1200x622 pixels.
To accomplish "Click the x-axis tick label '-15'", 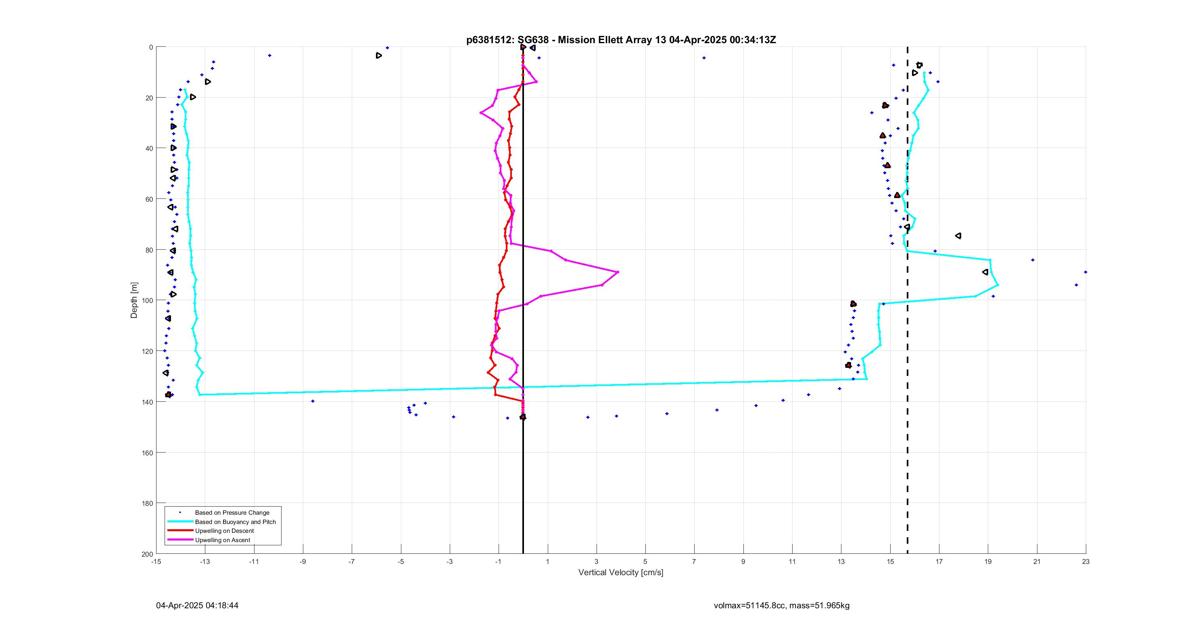I will pos(156,562).
